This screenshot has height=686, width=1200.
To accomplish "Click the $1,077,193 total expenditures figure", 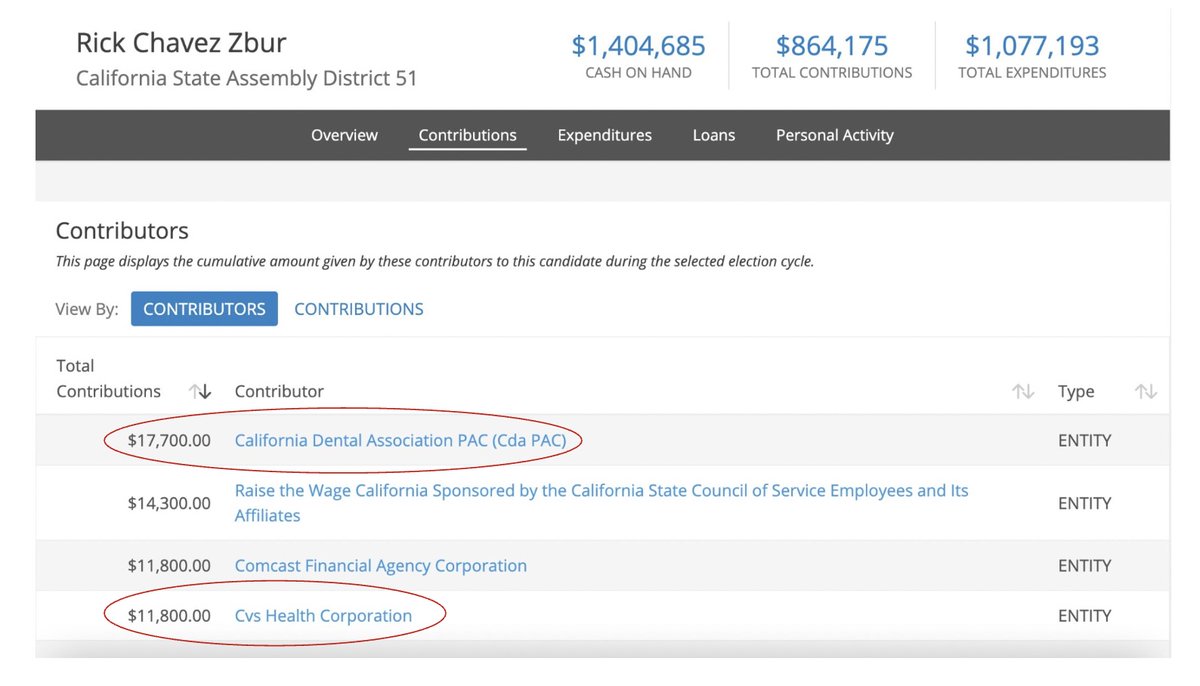I will click(x=1032, y=46).
